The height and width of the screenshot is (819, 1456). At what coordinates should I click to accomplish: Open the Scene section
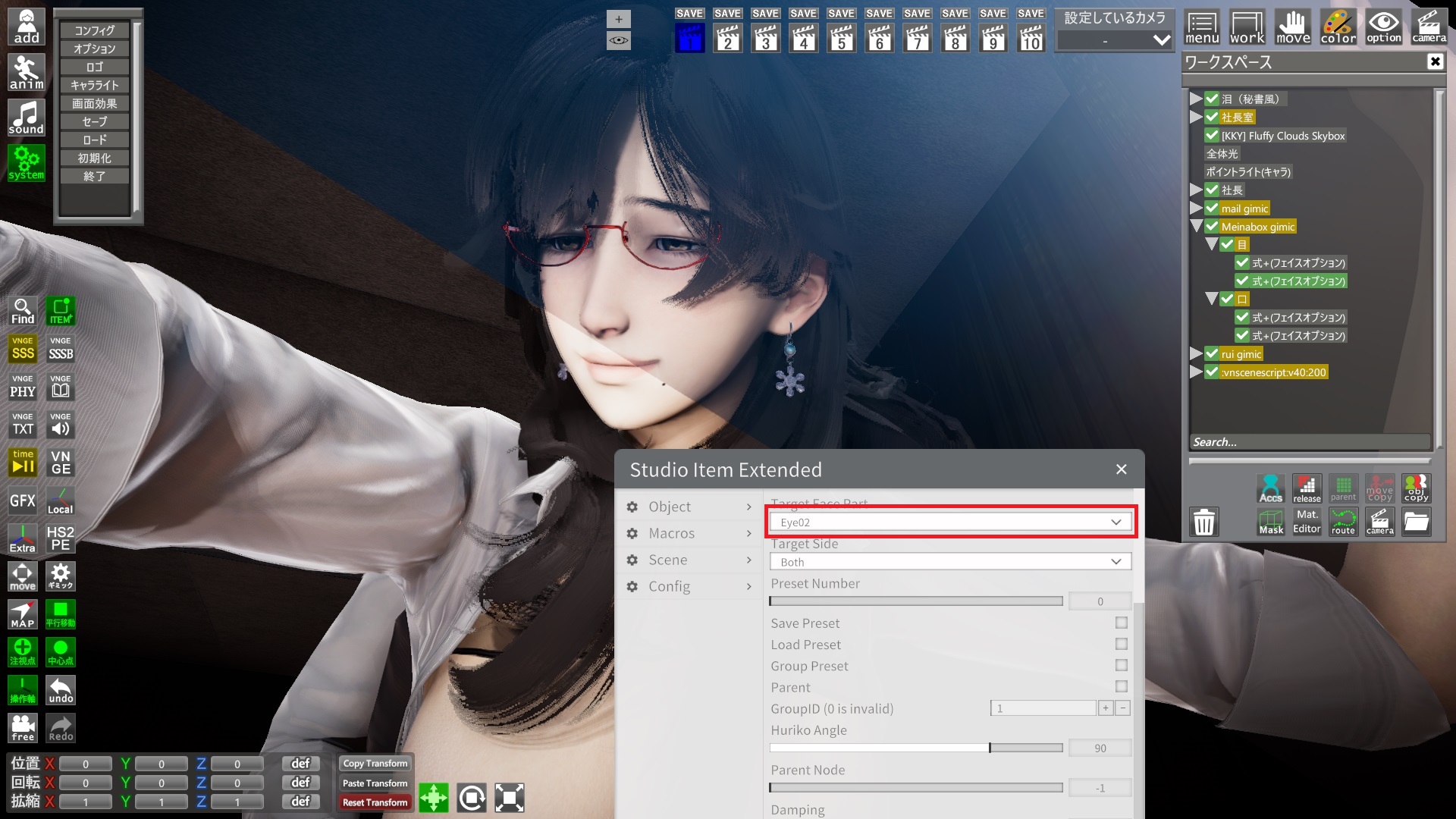(689, 560)
